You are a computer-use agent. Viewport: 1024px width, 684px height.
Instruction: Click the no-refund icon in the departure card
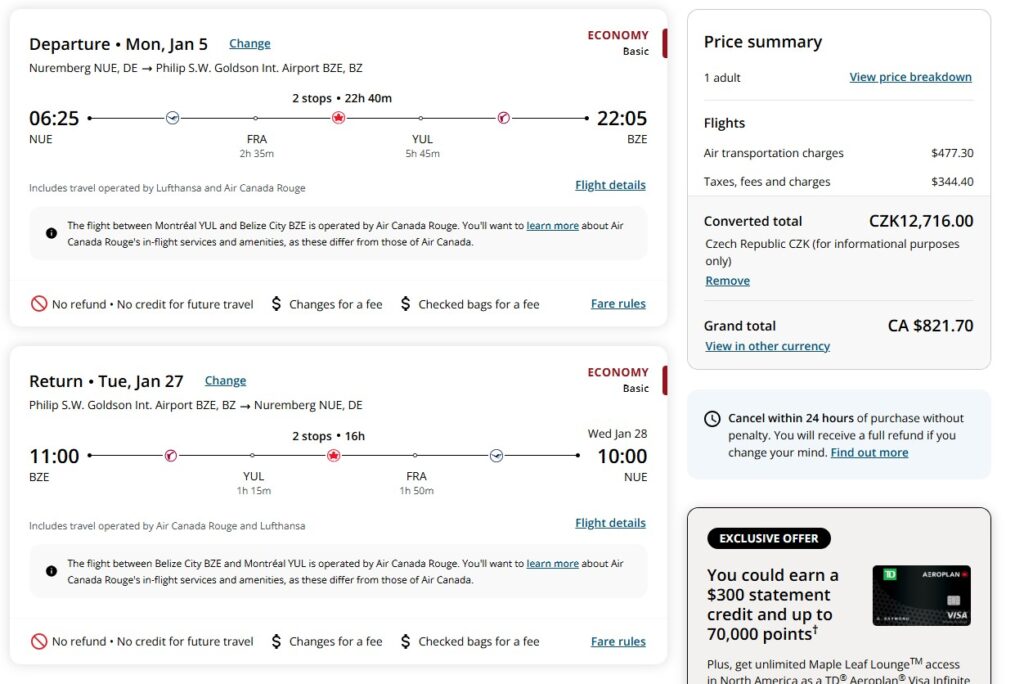pyautogui.click(x=39, y=304)
